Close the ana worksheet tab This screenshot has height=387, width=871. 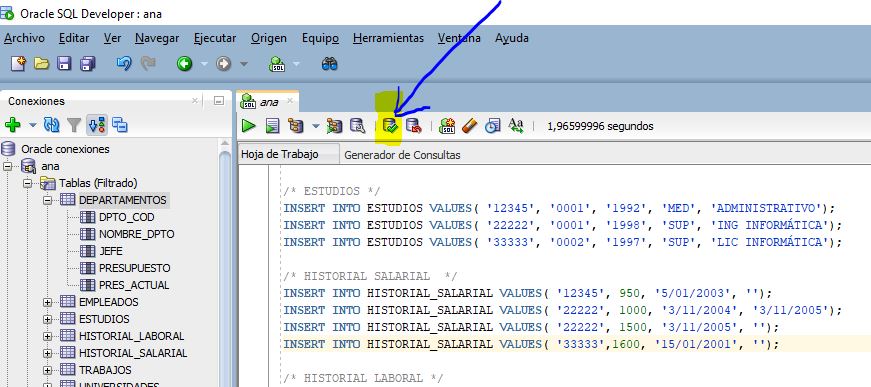(x=289, y=102)
